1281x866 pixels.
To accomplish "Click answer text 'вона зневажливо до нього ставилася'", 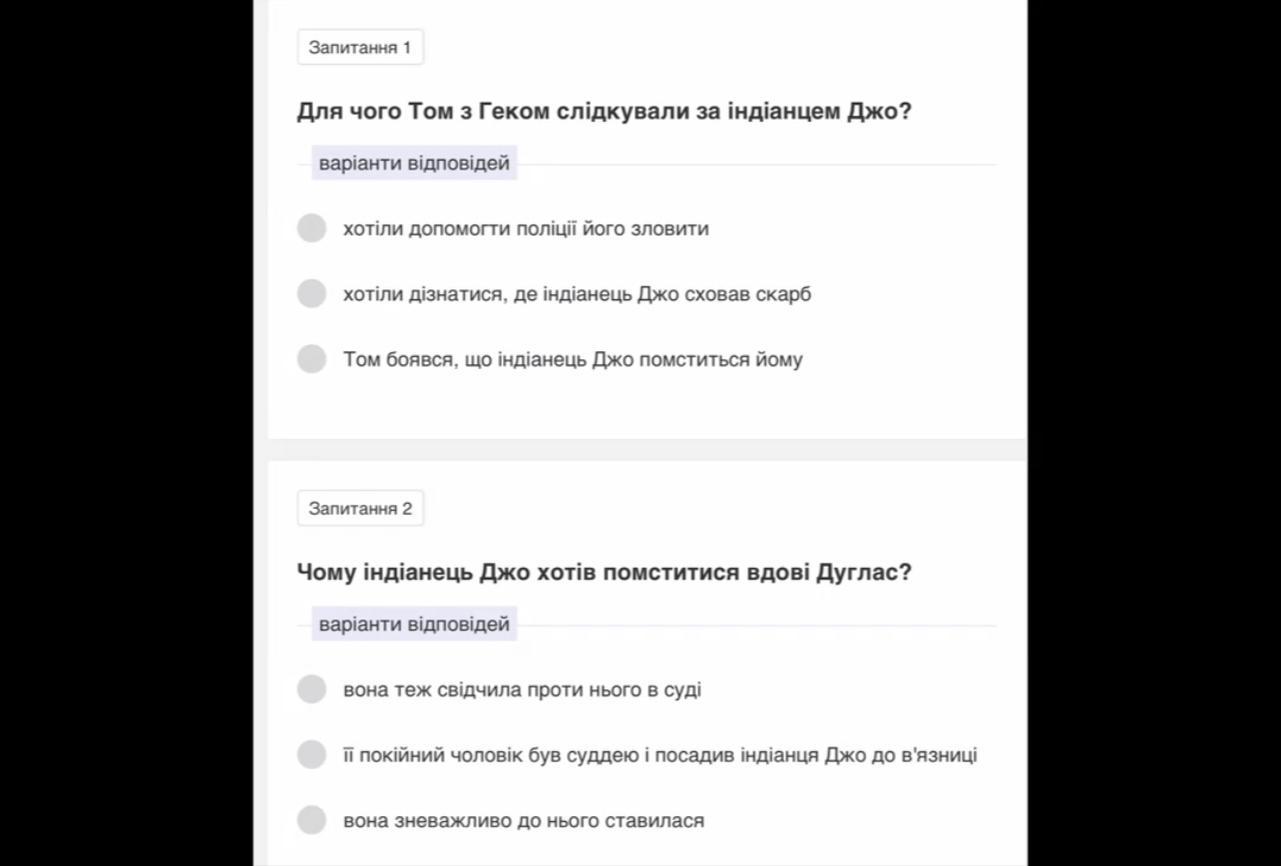I will tap(524, 821).
